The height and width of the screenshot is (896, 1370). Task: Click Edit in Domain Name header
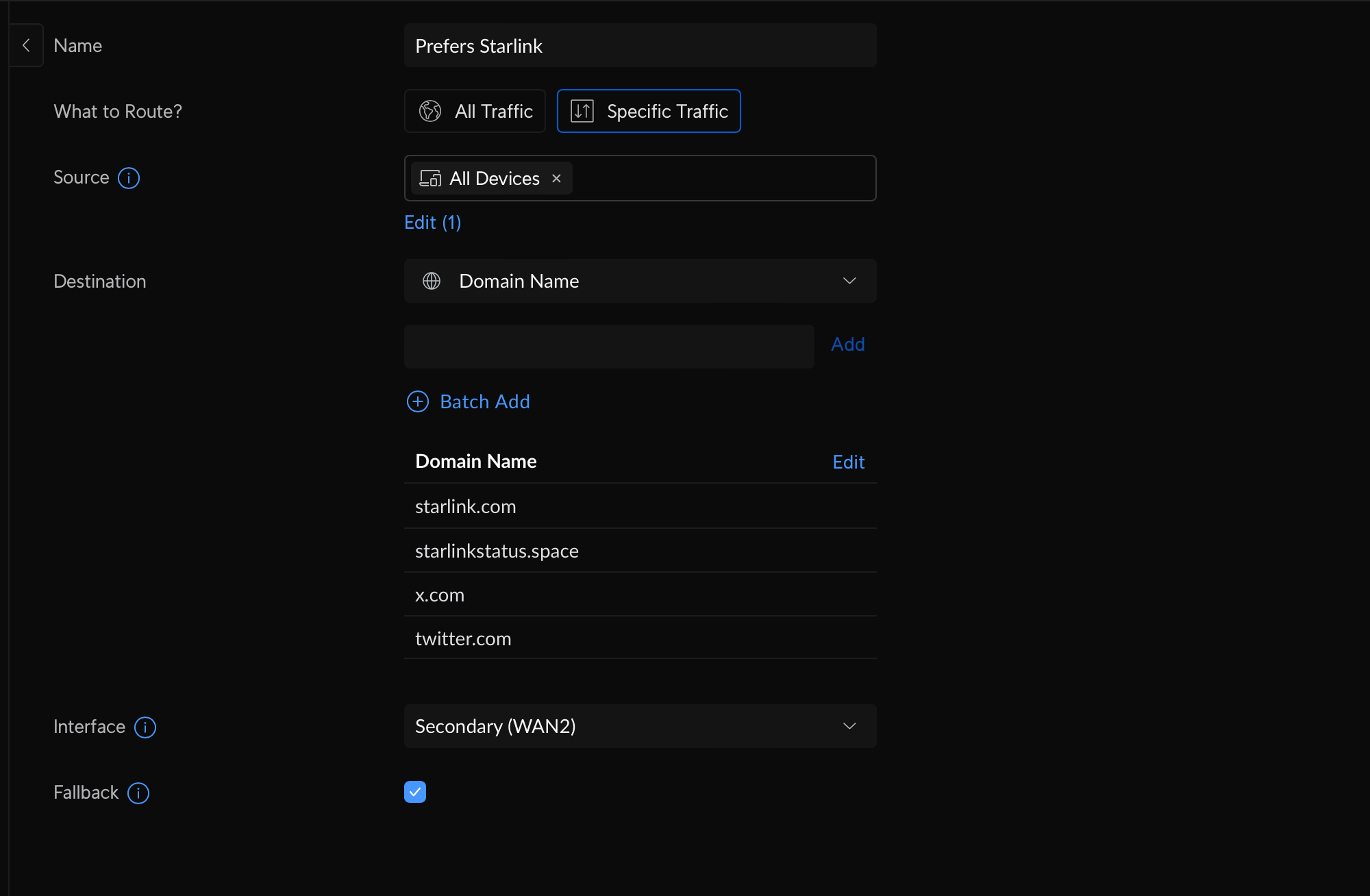(x=848, y=462)
